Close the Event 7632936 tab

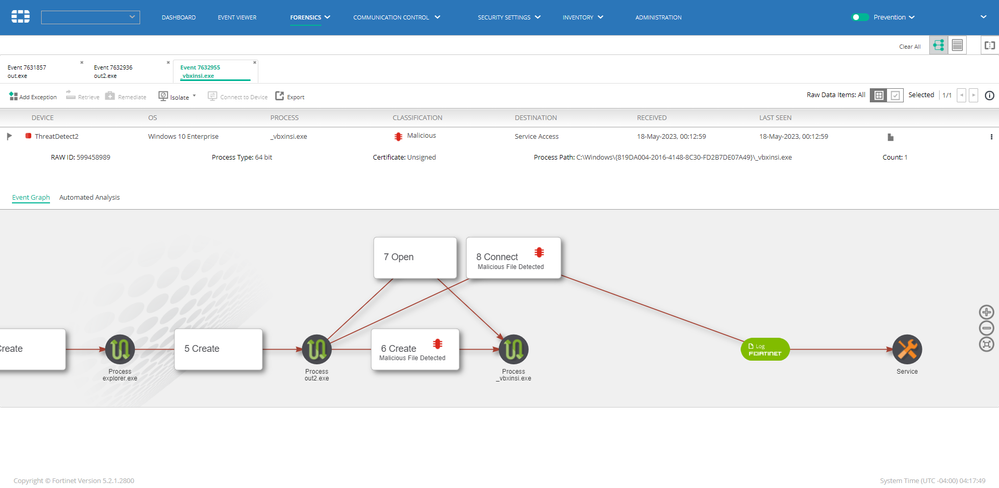168,62
